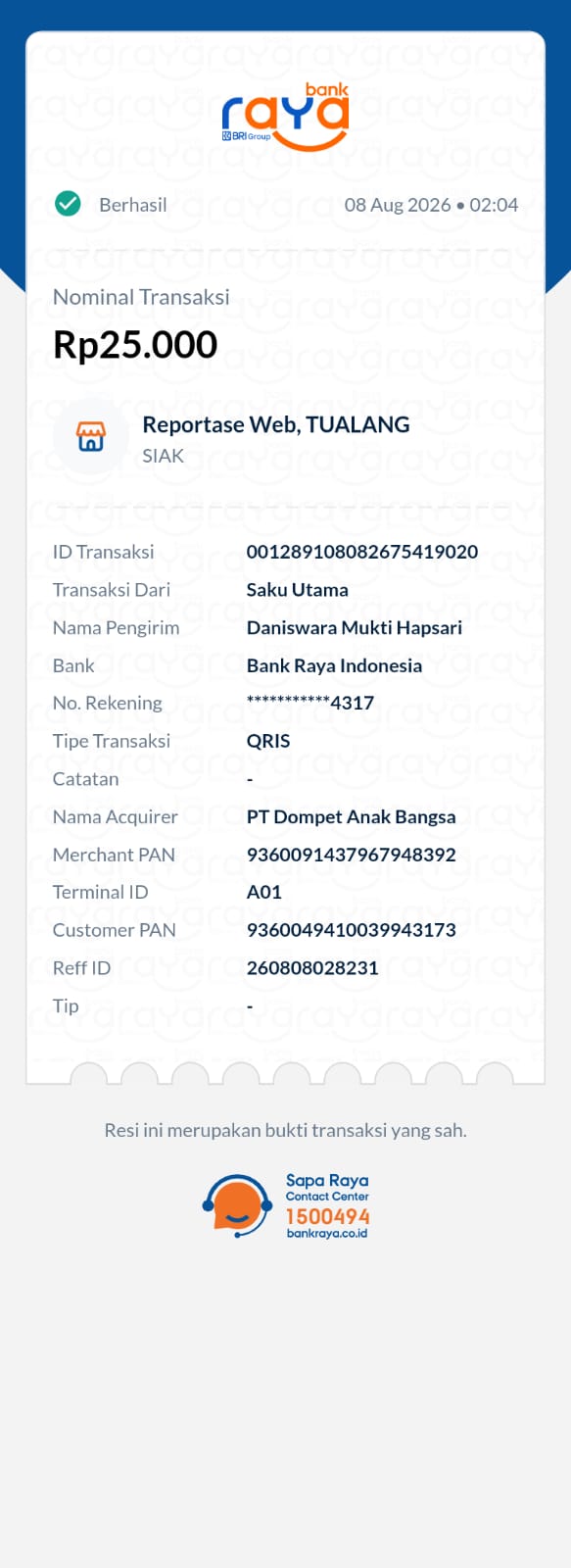Tap the Sapa Raya headset icon
The height and width of the screenshot is (1568, 571).
(x=237, y=1206)
